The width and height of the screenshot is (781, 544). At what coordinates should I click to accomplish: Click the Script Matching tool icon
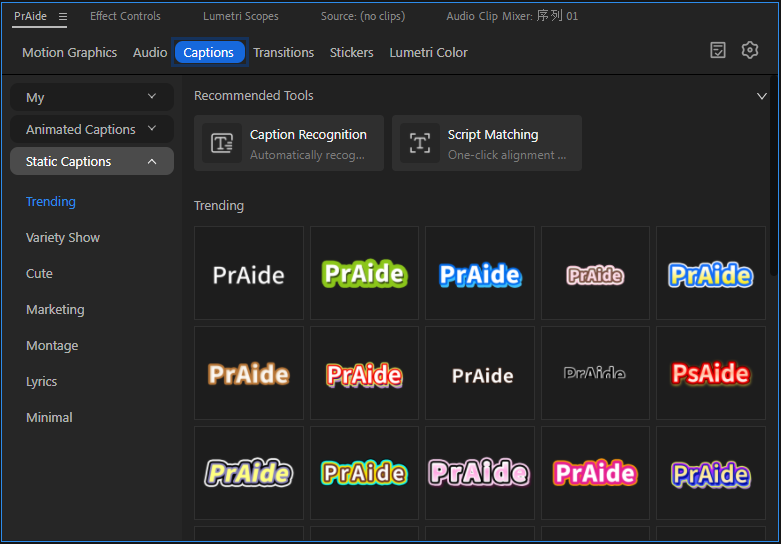419,143
